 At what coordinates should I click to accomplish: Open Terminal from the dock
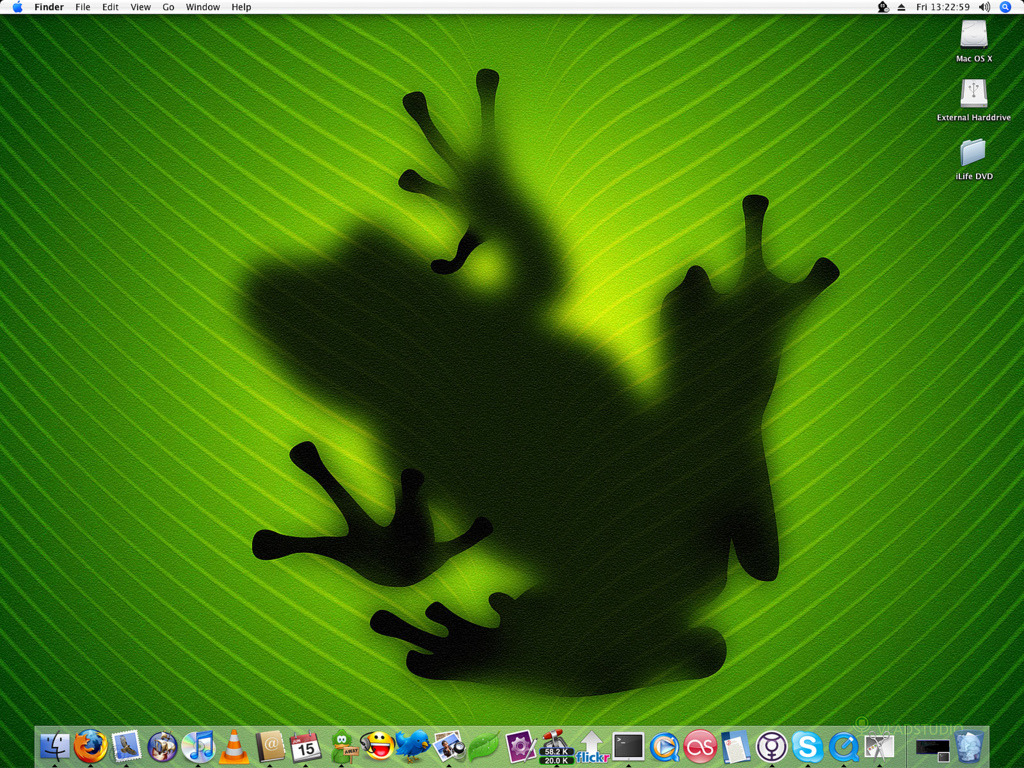coord(628,746)
